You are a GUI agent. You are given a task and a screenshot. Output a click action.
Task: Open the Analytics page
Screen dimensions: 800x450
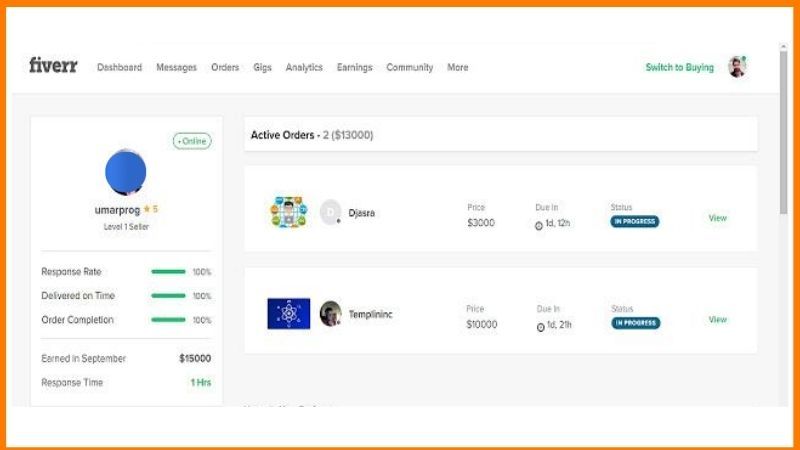(304, 67)
